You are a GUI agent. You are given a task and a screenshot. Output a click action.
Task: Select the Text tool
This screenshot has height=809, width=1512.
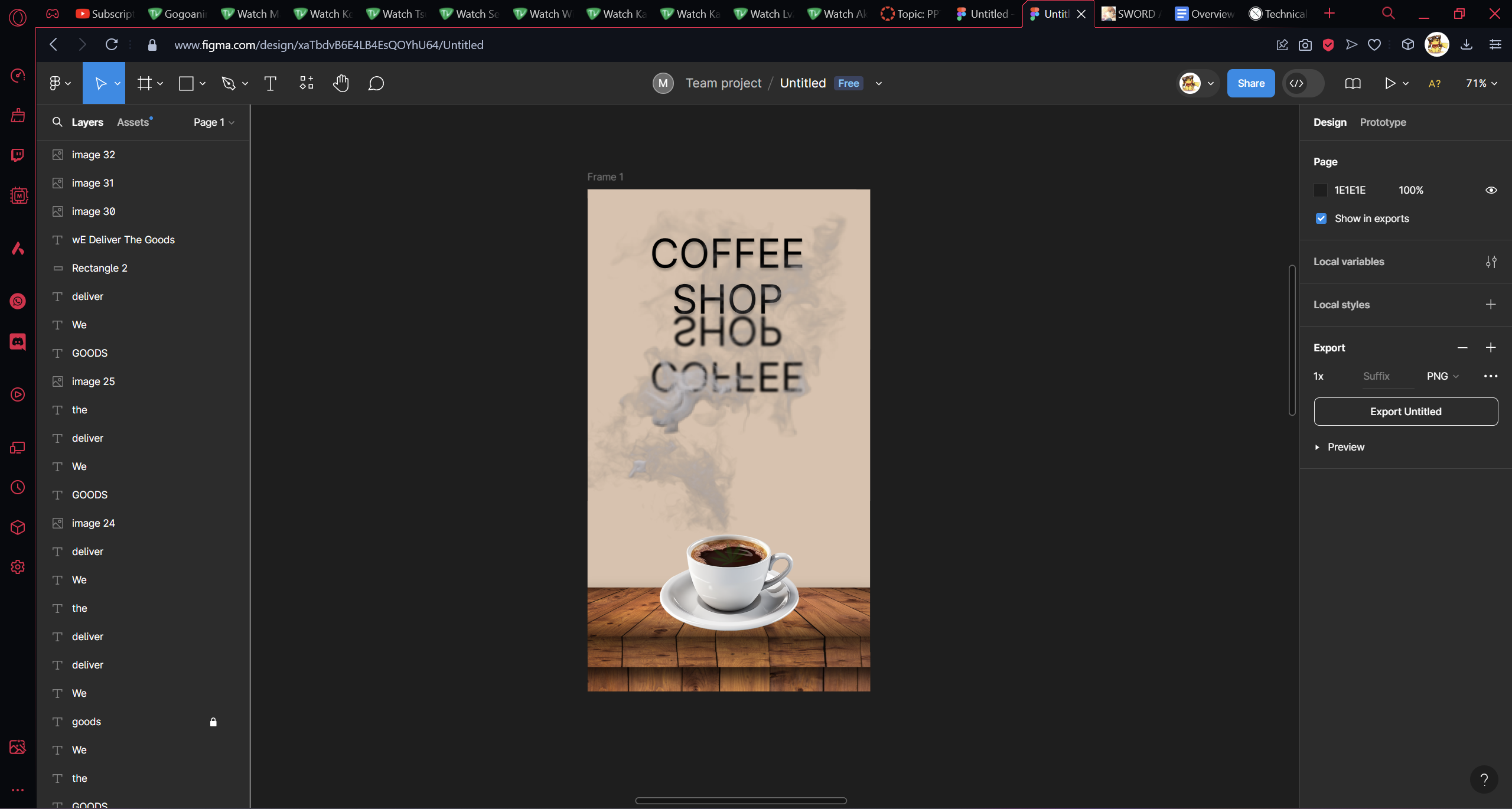(270, 83)
